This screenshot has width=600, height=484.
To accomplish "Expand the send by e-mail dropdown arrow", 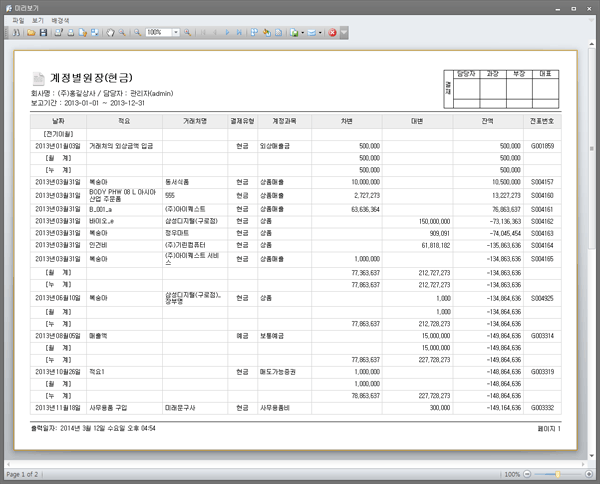I will [320, 32].
